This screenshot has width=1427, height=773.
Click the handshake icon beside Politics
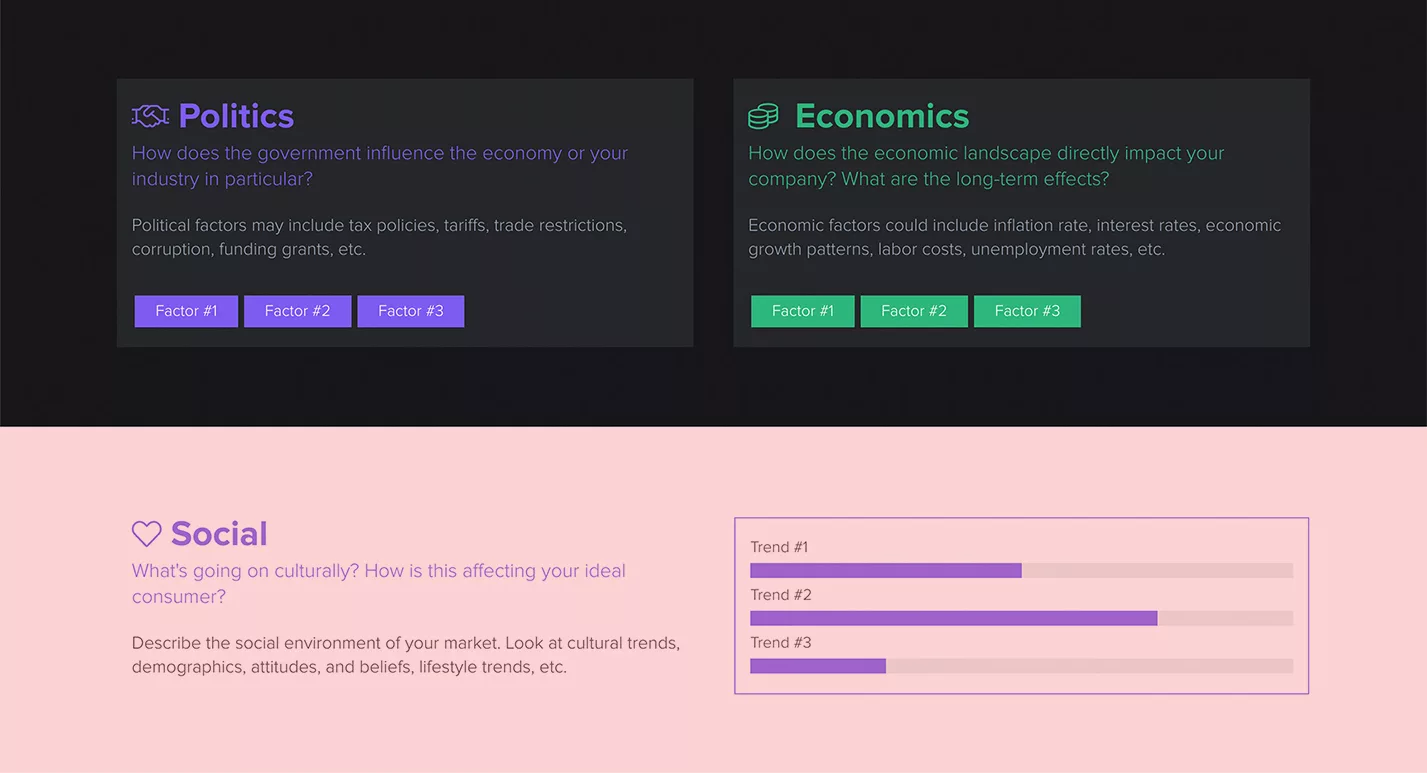(150, 115)
